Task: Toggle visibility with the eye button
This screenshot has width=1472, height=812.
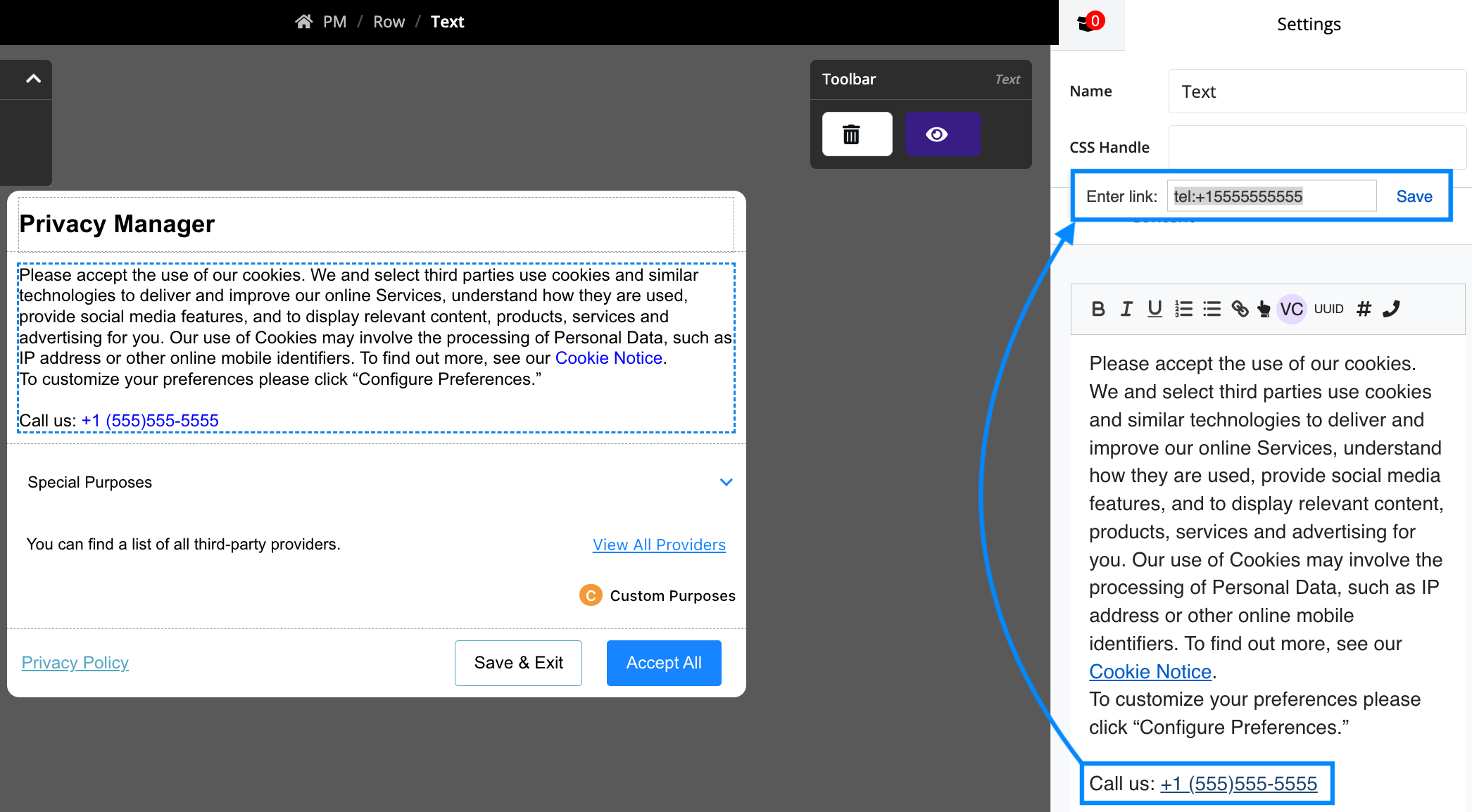Action: point(942,134)
